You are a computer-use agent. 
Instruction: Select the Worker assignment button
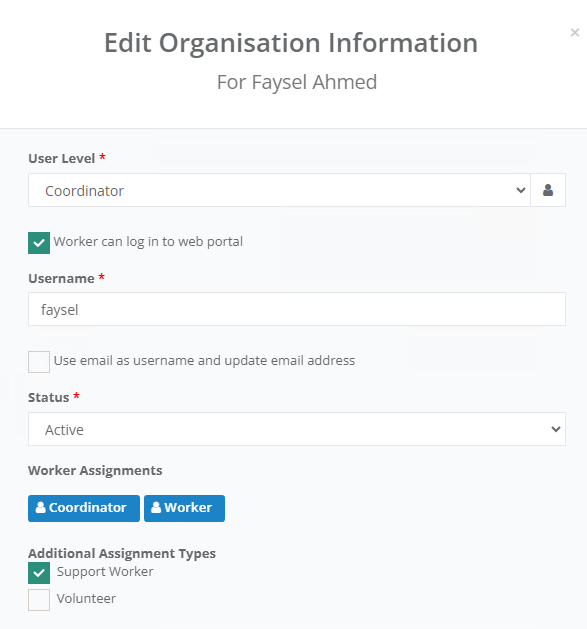tap(184, 508)
